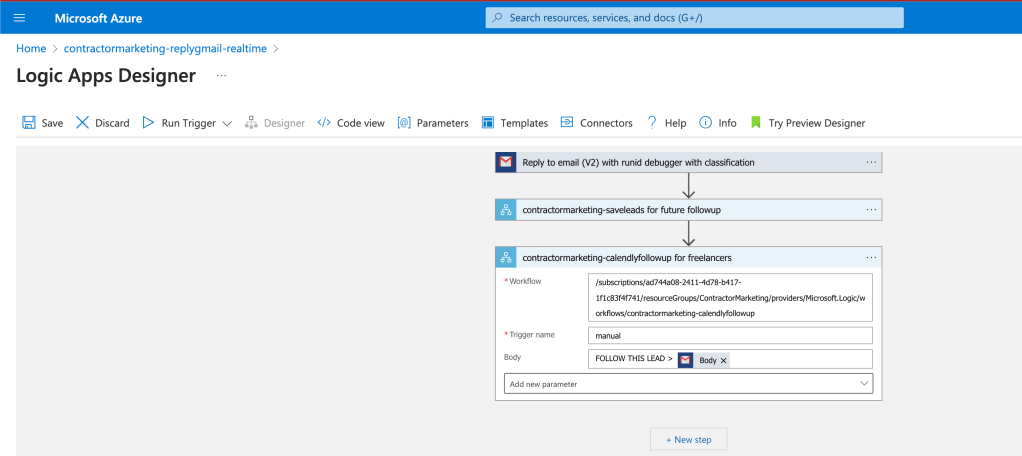Click the Parameters [@] icon

(x=404, y=122)
